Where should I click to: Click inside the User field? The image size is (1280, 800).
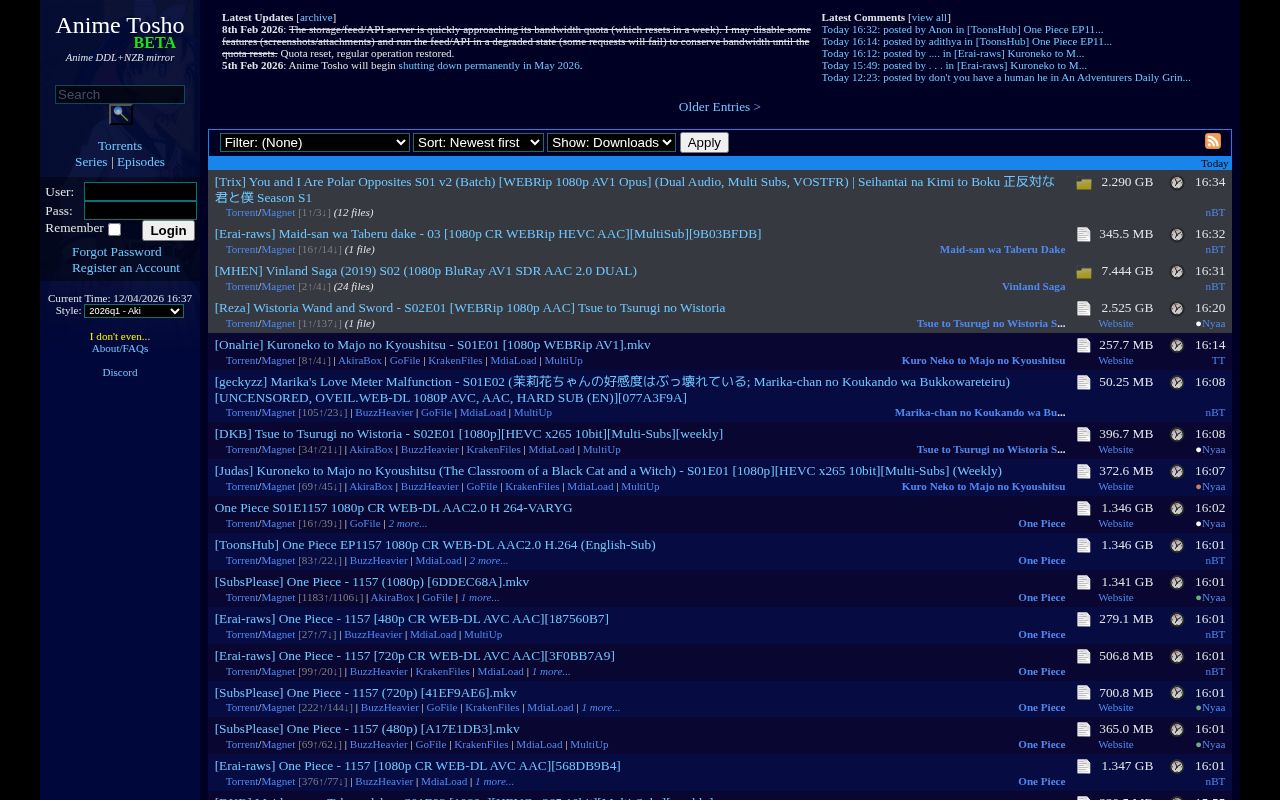coord(140,191)
